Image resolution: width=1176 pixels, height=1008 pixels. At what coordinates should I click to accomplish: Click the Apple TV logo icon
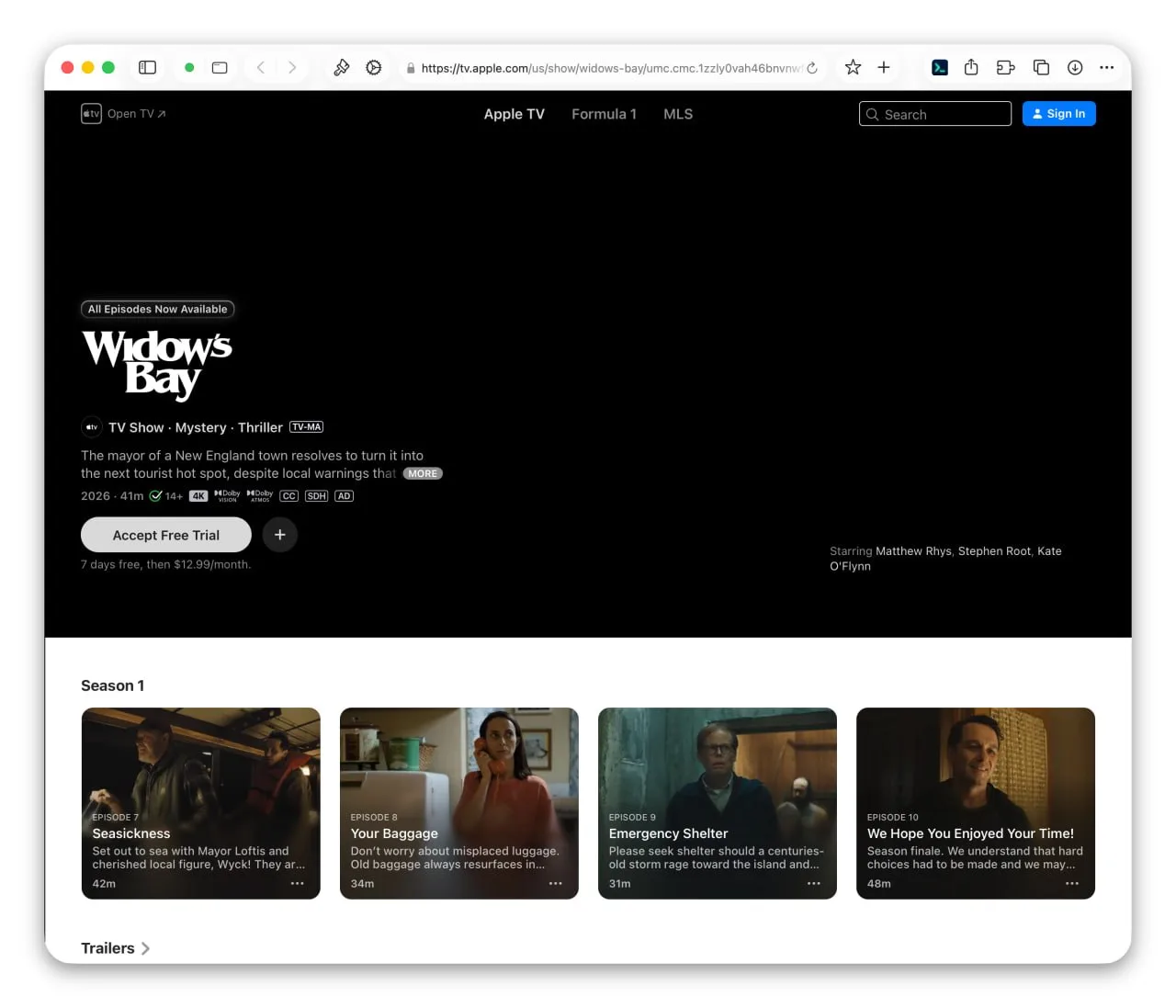pyautogui.click(x=91, y=114)
